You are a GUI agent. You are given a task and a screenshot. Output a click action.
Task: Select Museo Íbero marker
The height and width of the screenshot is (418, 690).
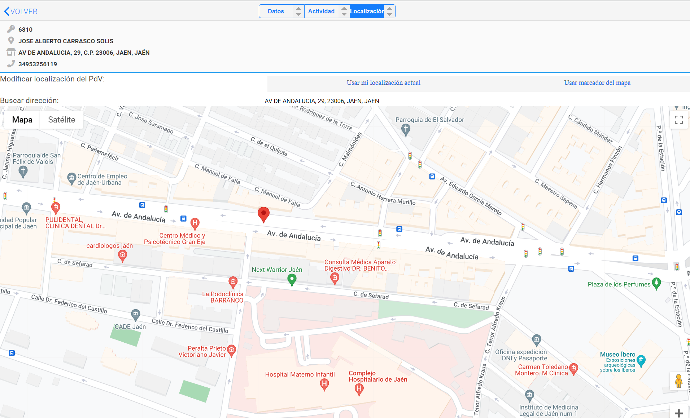tap(641, 361)
